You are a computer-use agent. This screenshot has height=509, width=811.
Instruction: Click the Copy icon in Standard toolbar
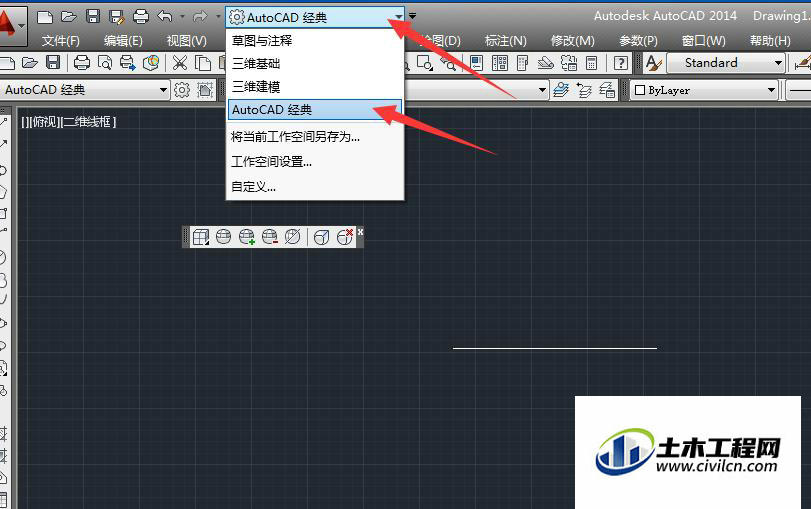(203, 63)
